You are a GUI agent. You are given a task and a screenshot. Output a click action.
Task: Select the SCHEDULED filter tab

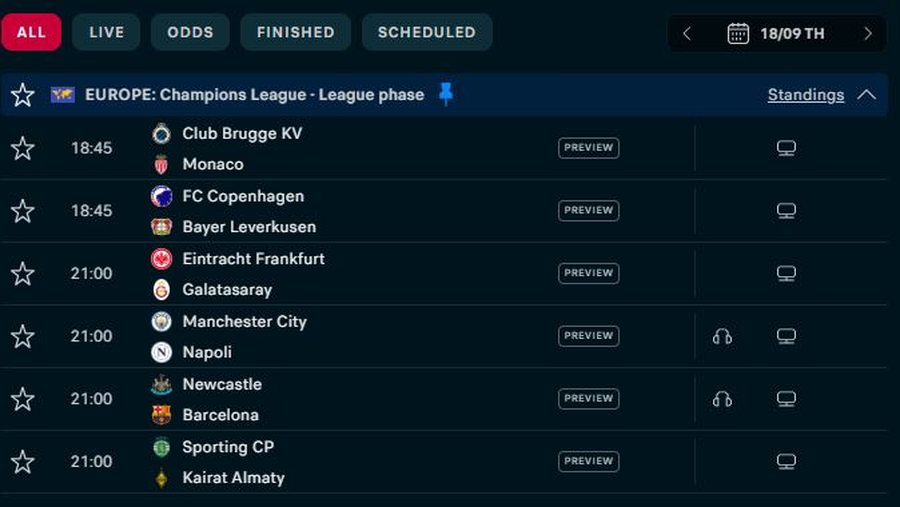tap(427, 32)
